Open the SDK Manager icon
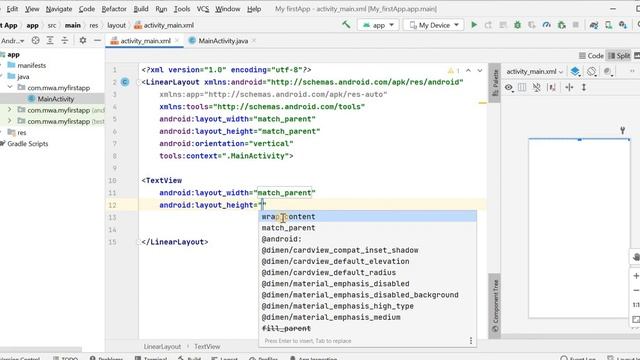Screen dimensions: 640x360 click(x=623, y=25)
